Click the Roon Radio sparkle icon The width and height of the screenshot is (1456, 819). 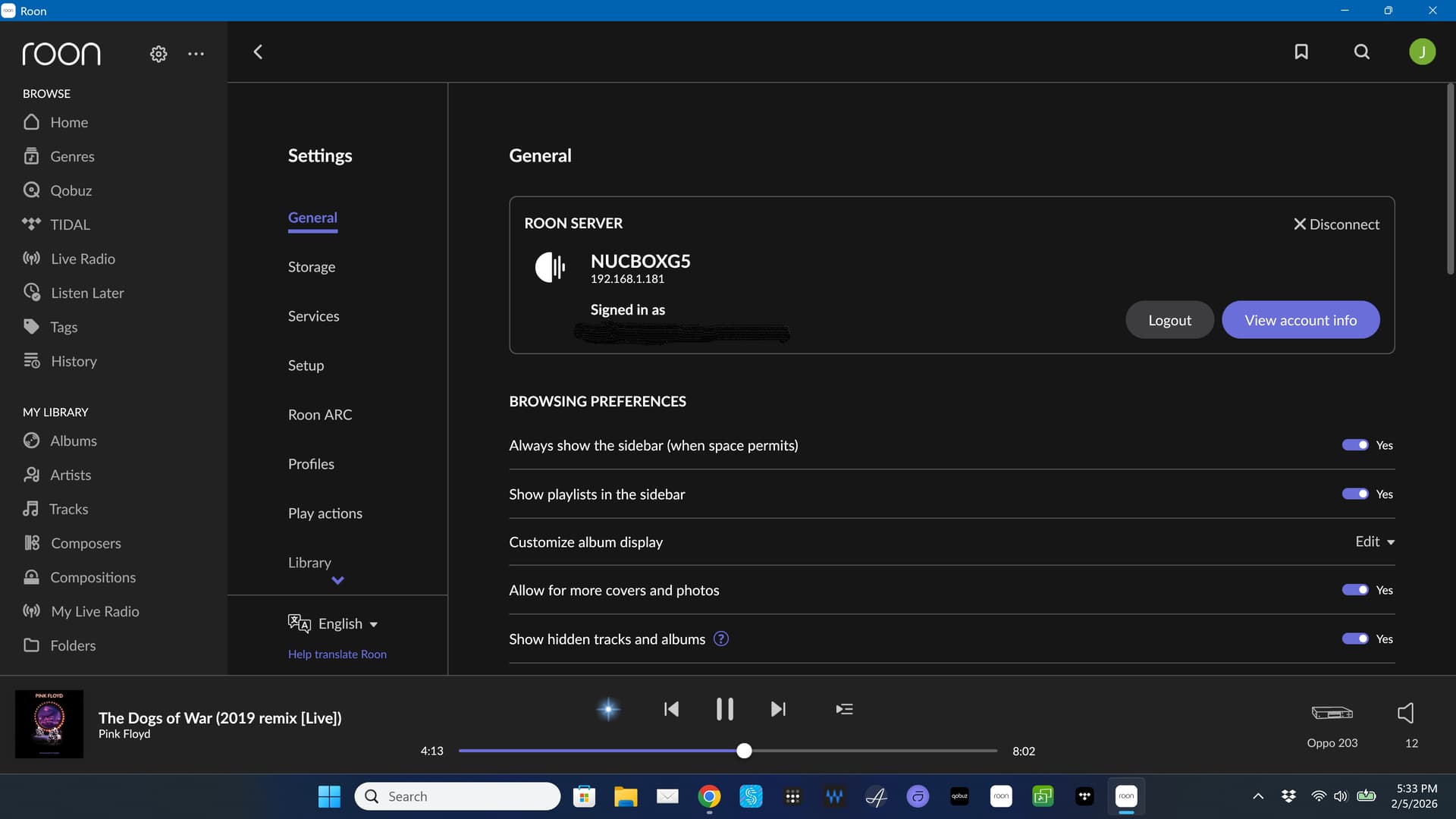(x=608, y=709)
